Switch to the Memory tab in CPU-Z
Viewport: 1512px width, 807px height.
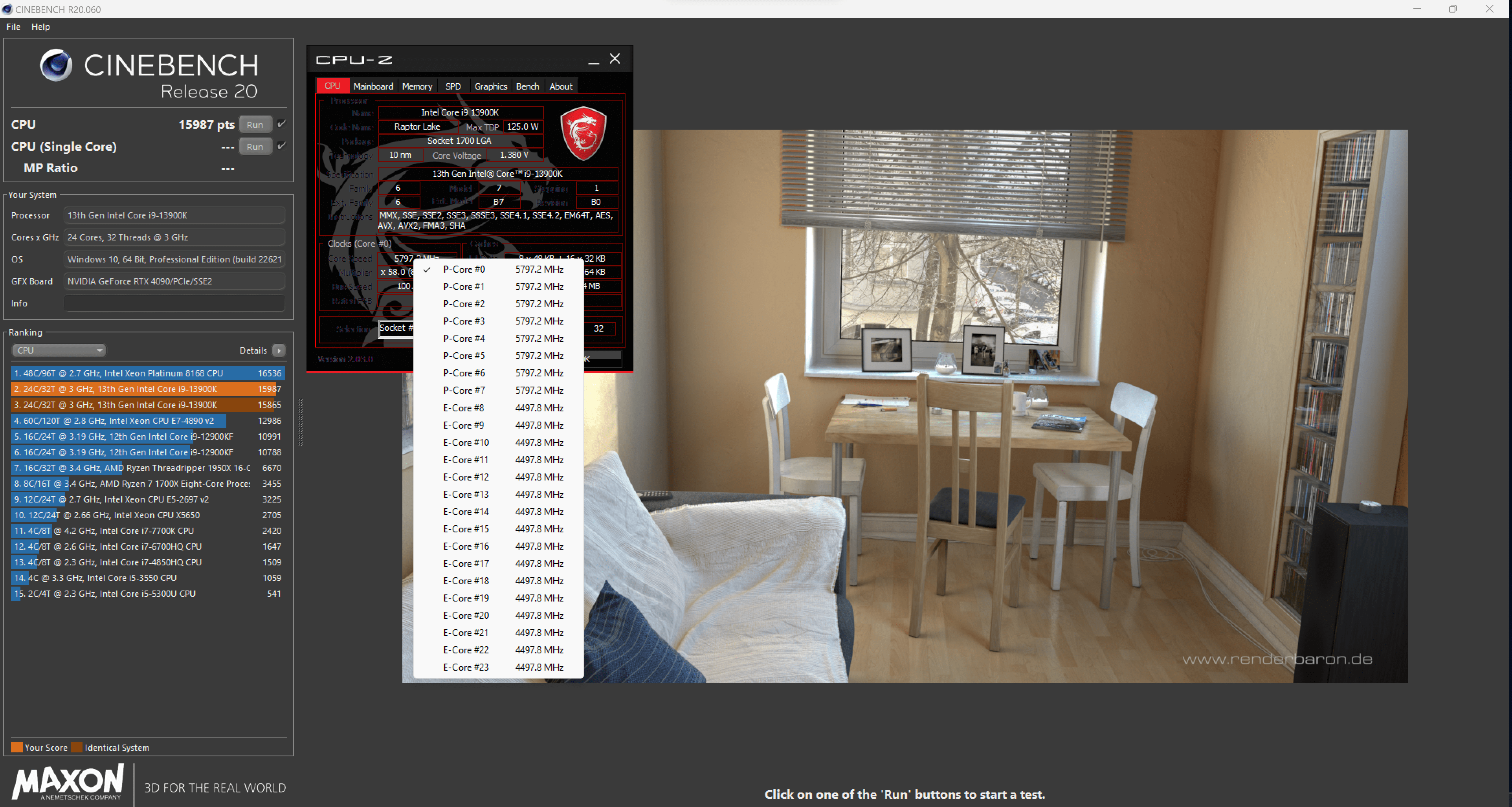coord(417,86)
